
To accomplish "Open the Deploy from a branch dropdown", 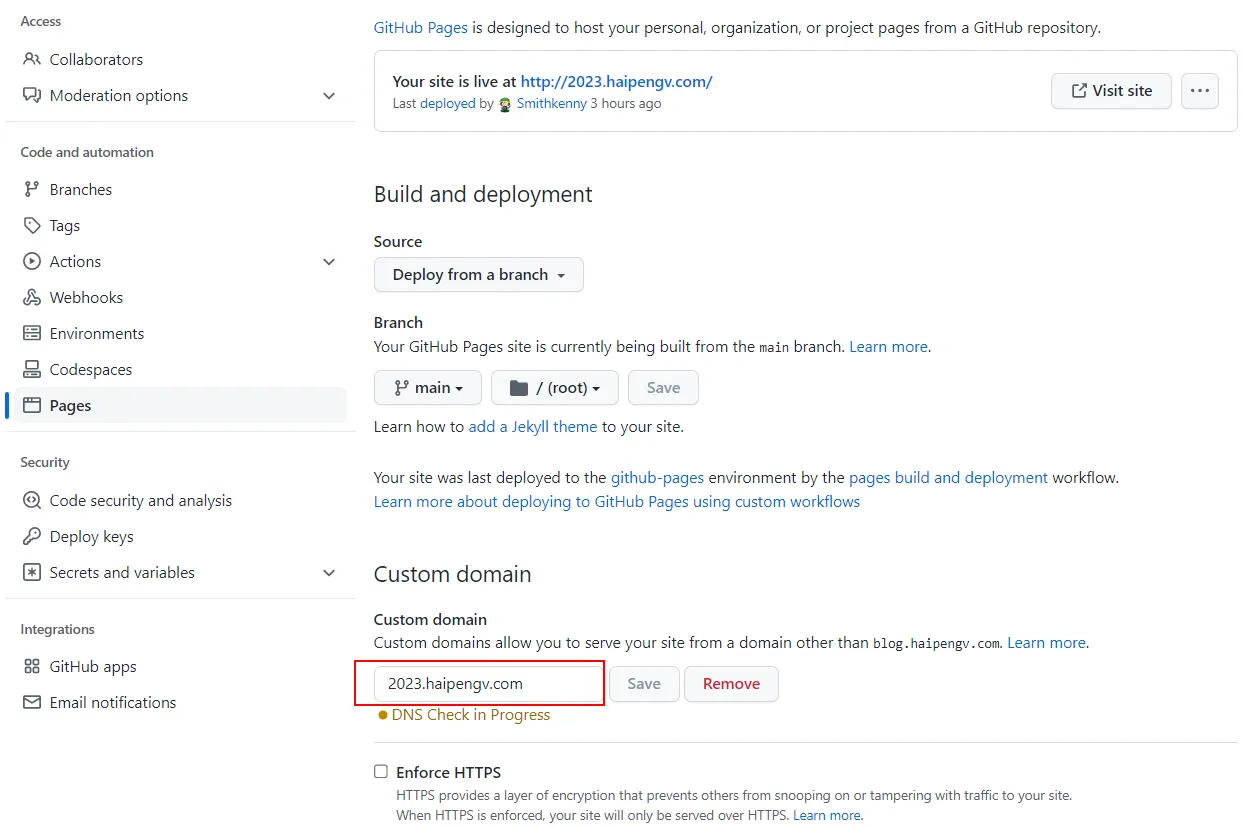I will 479,274.
